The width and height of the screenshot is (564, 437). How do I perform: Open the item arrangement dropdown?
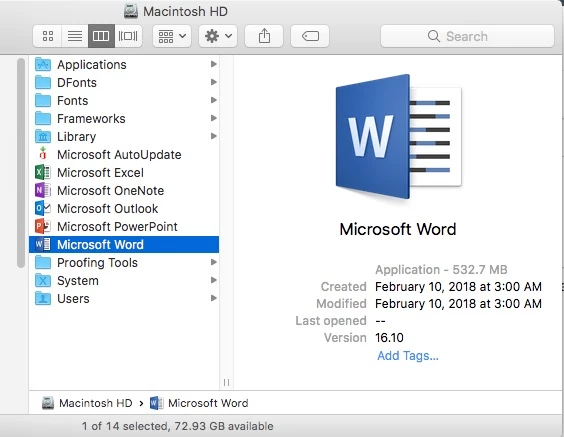pos(172,36)
